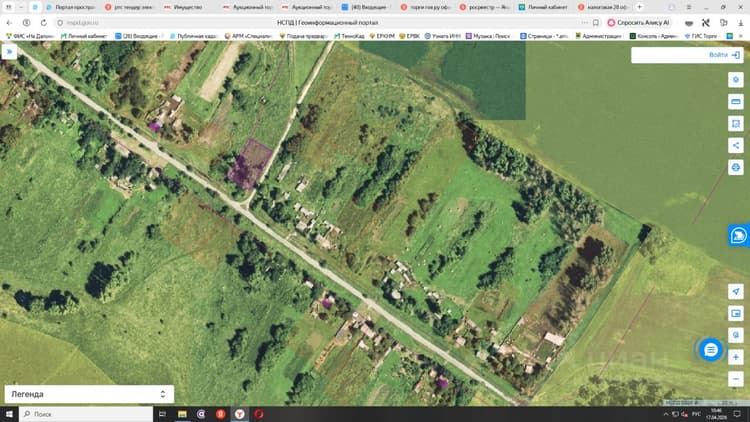Expand the left sidebar with double-chevron button
The height and width of the screenshot is (422, 750).
tap(9, 51)
